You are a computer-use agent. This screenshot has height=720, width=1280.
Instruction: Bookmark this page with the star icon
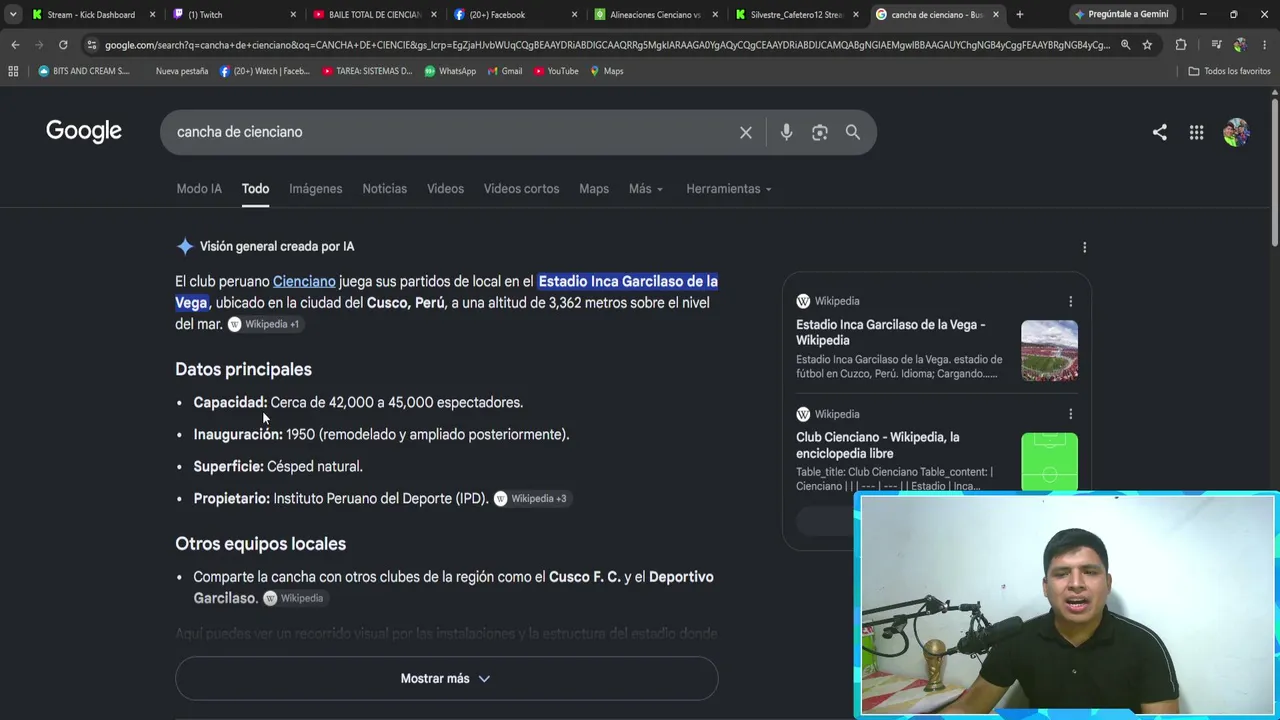1147,45
